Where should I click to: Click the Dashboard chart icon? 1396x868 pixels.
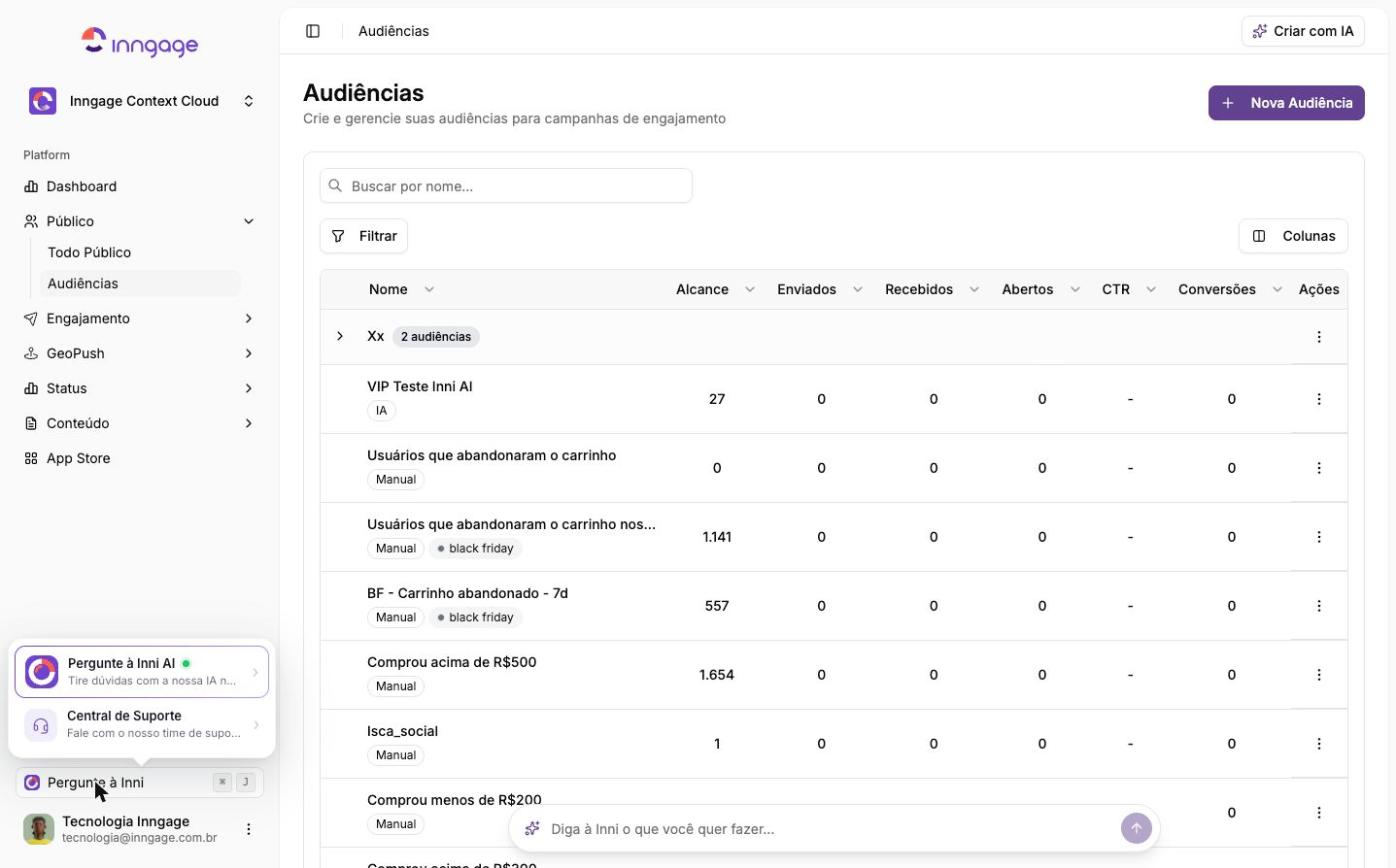[x=31, y=186]
